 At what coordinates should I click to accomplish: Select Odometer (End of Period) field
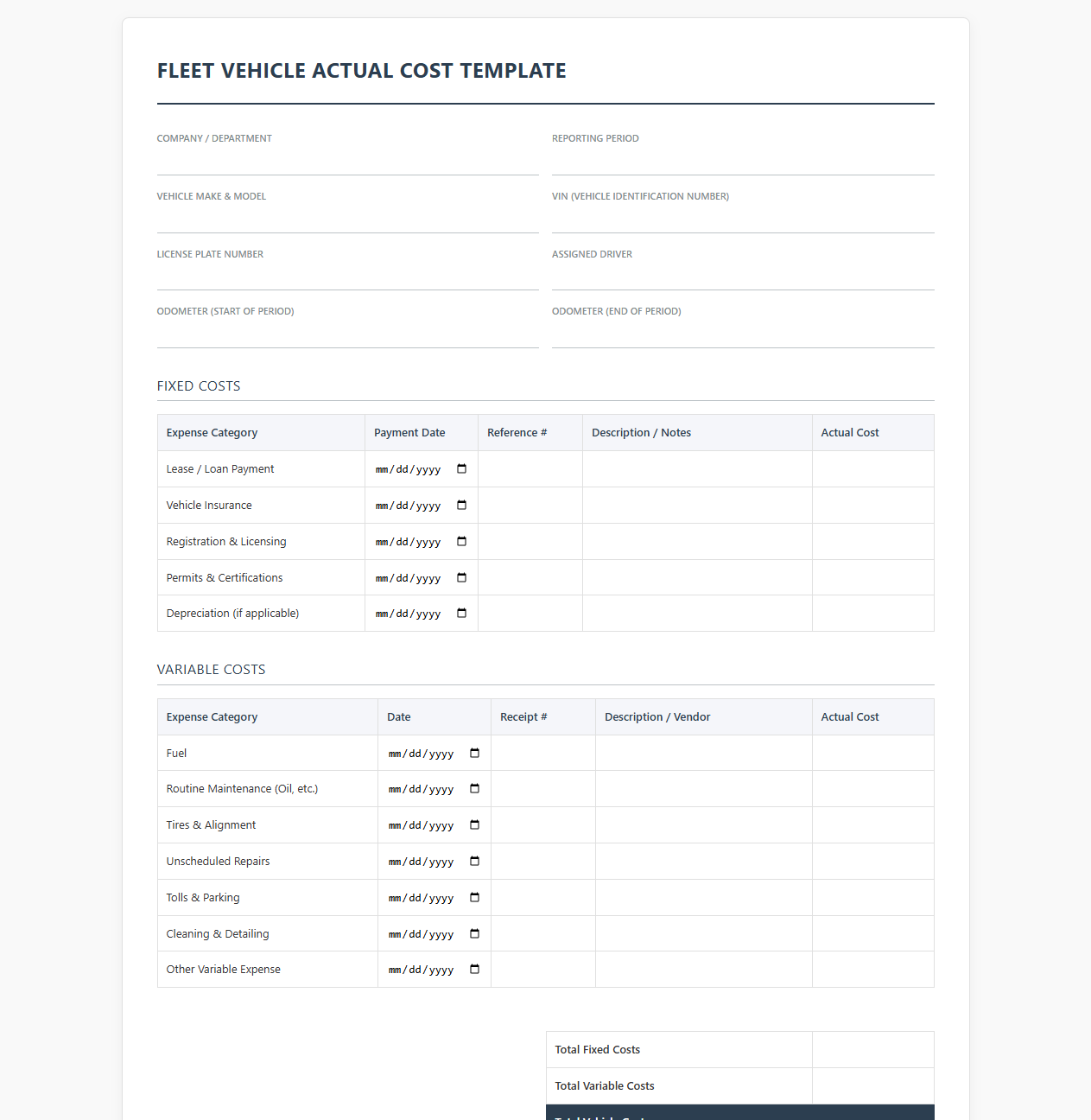point(743,334)
